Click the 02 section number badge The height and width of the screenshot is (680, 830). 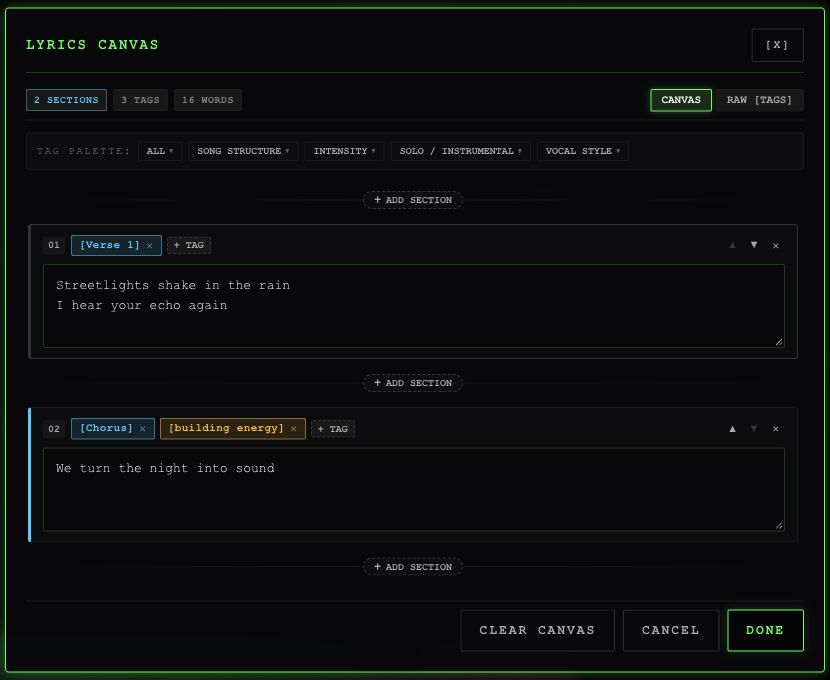(54, 429)
